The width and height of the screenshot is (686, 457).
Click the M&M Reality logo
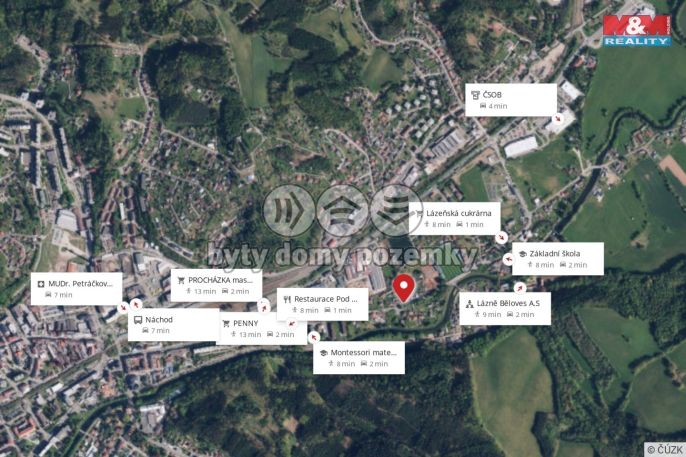[637, 31]
